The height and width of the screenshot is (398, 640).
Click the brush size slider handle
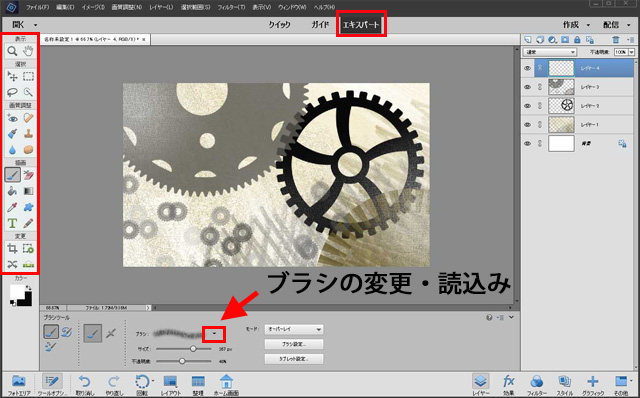pyautogui.click(x=193, y=349)
